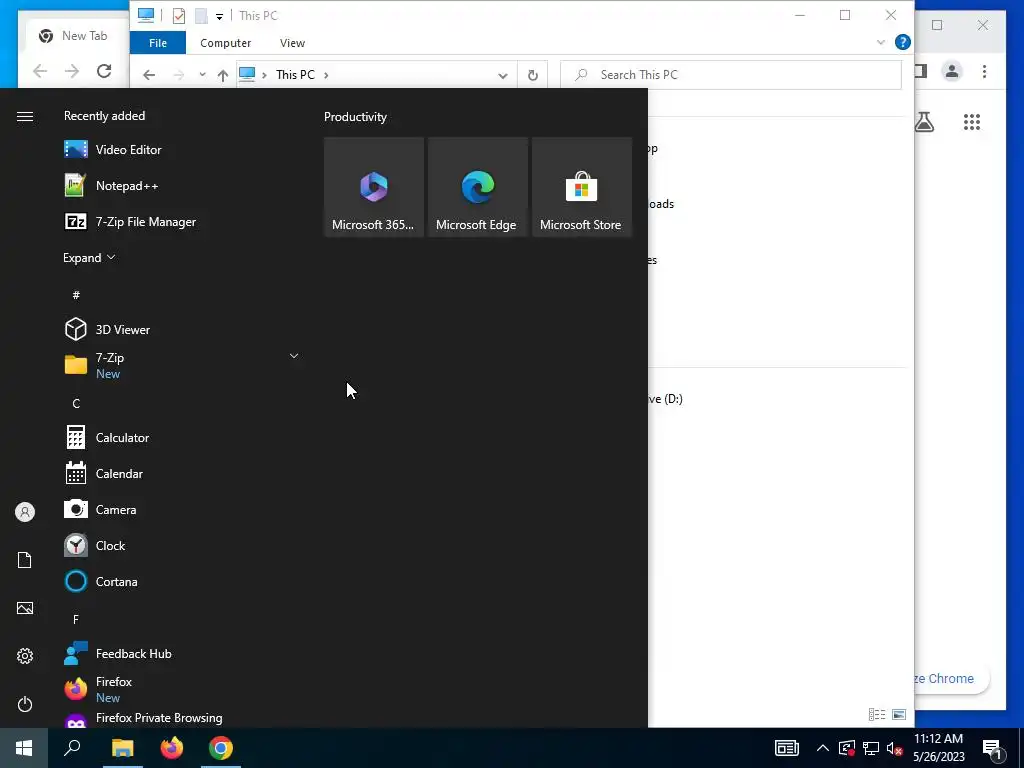
Task: Switch Explorer to large icons view
Action: pyautogui.click(x=899, y=714)
